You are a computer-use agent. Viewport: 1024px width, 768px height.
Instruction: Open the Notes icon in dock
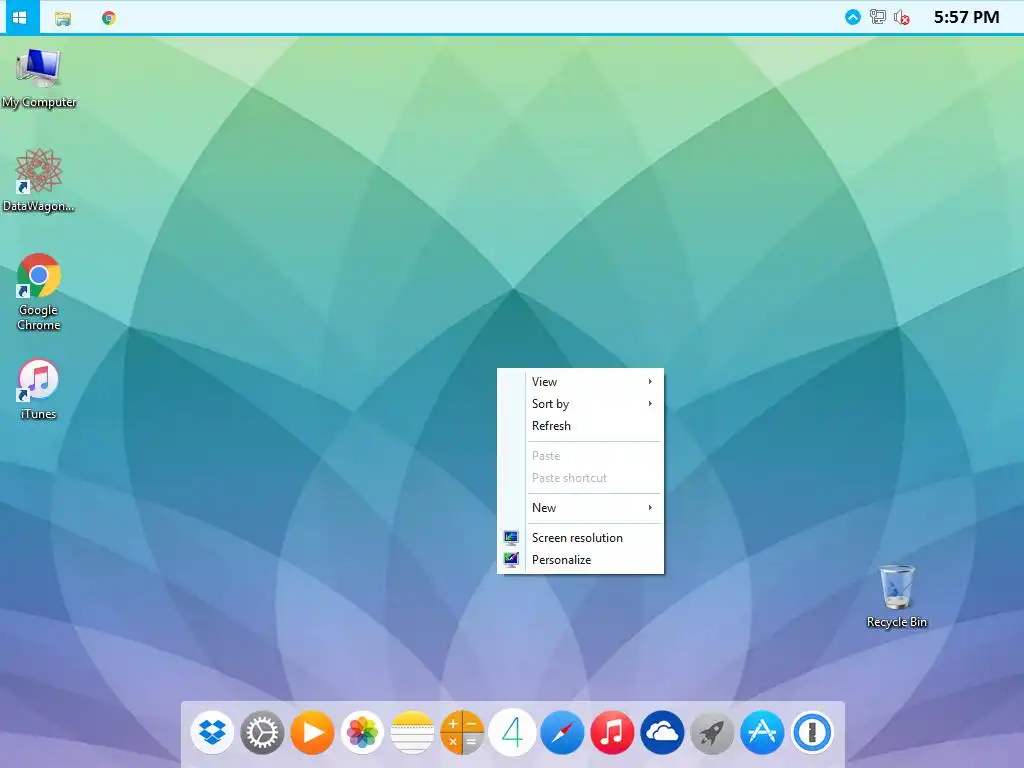412,732
